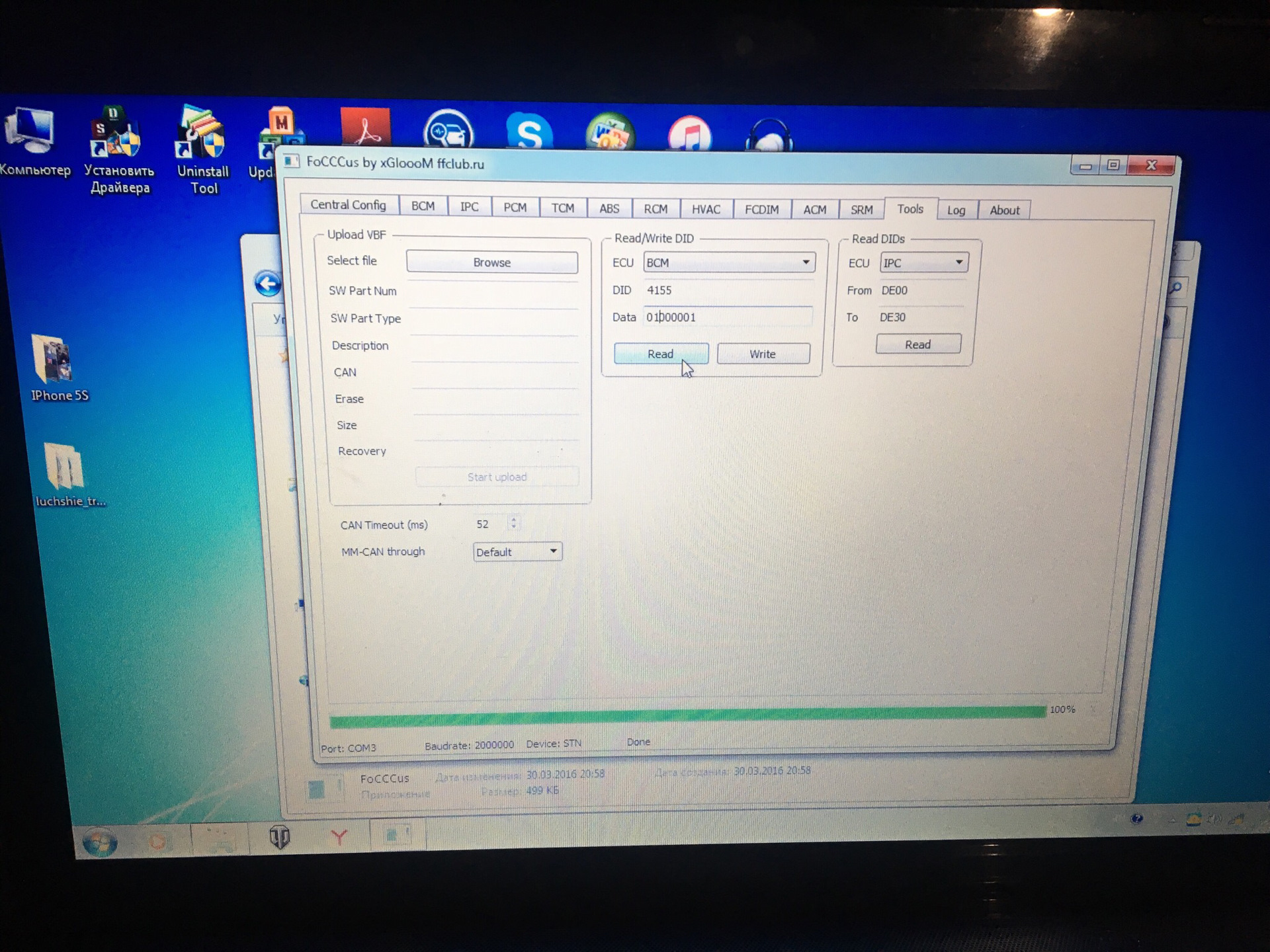This screenshot has height=952, width=1270.
Task: Click the volume icon in system tray
Action: click(x=1214, y=820)
